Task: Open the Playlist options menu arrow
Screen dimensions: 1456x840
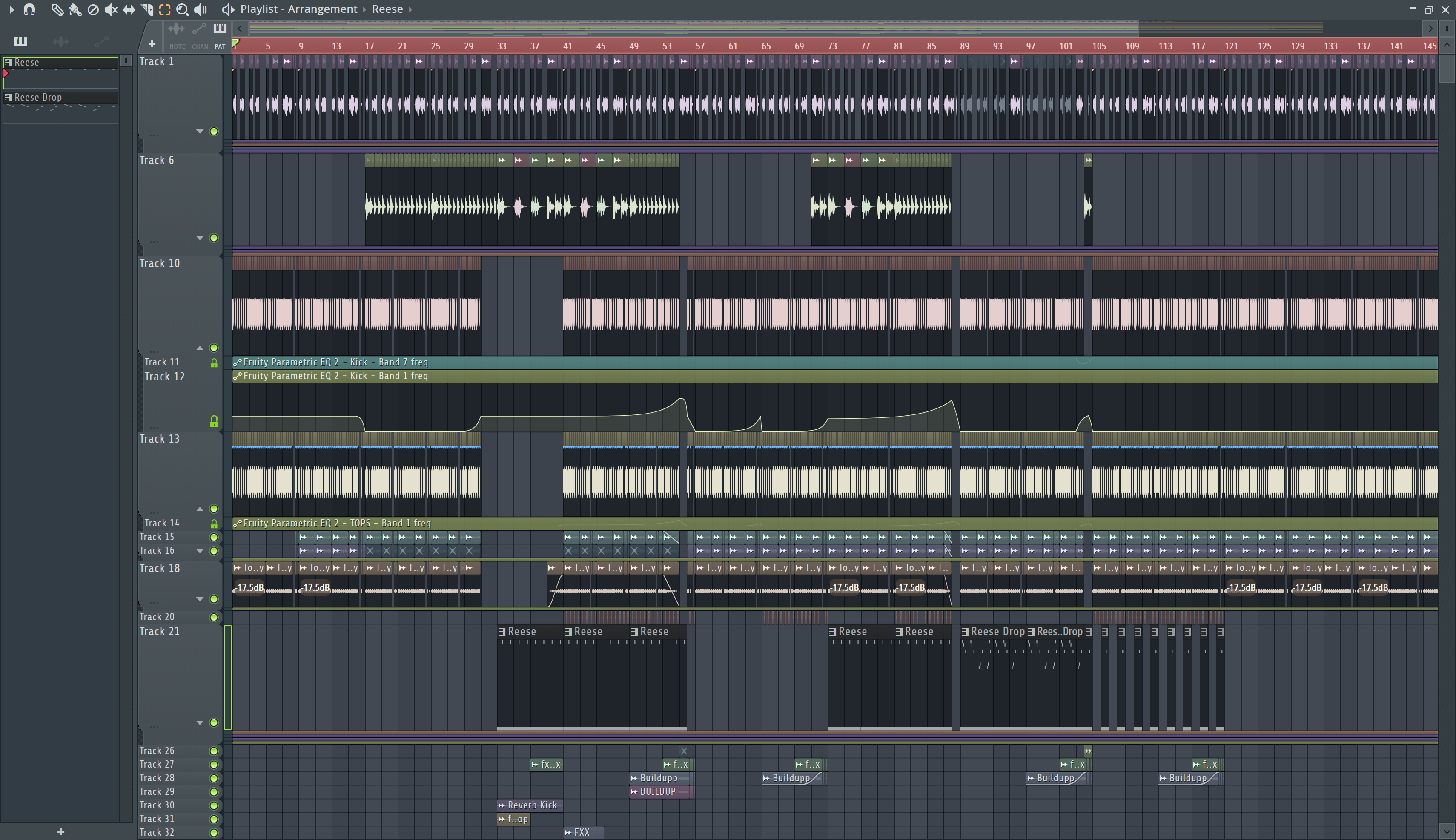Action: tap(11, 9)
